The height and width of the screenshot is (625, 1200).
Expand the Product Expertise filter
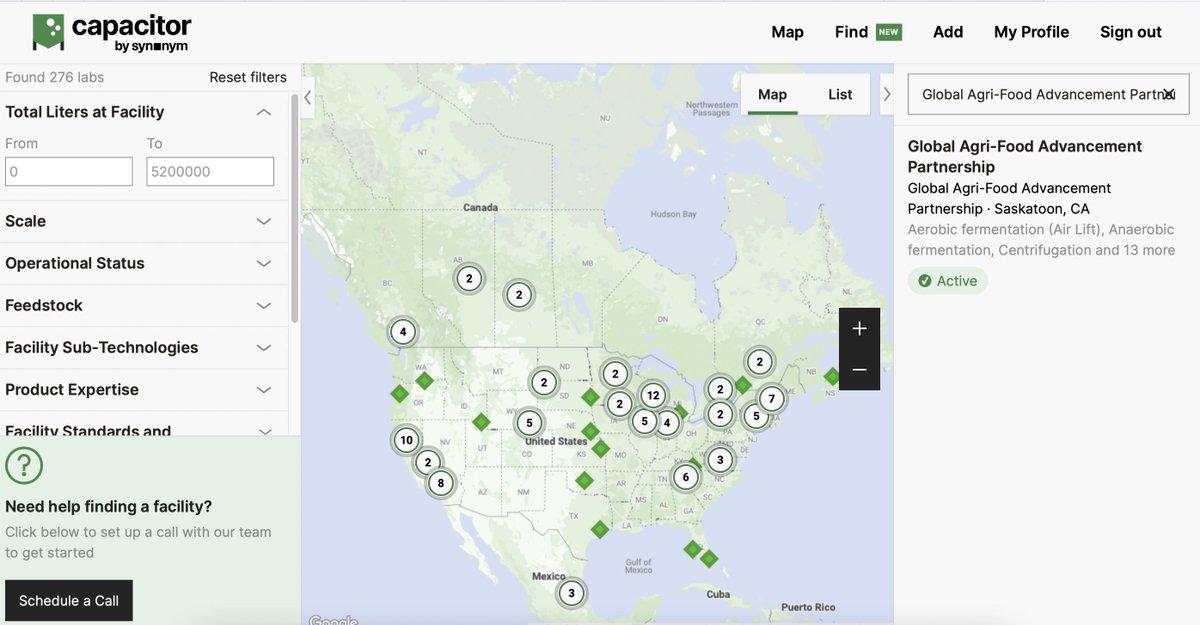click(264, 389)
